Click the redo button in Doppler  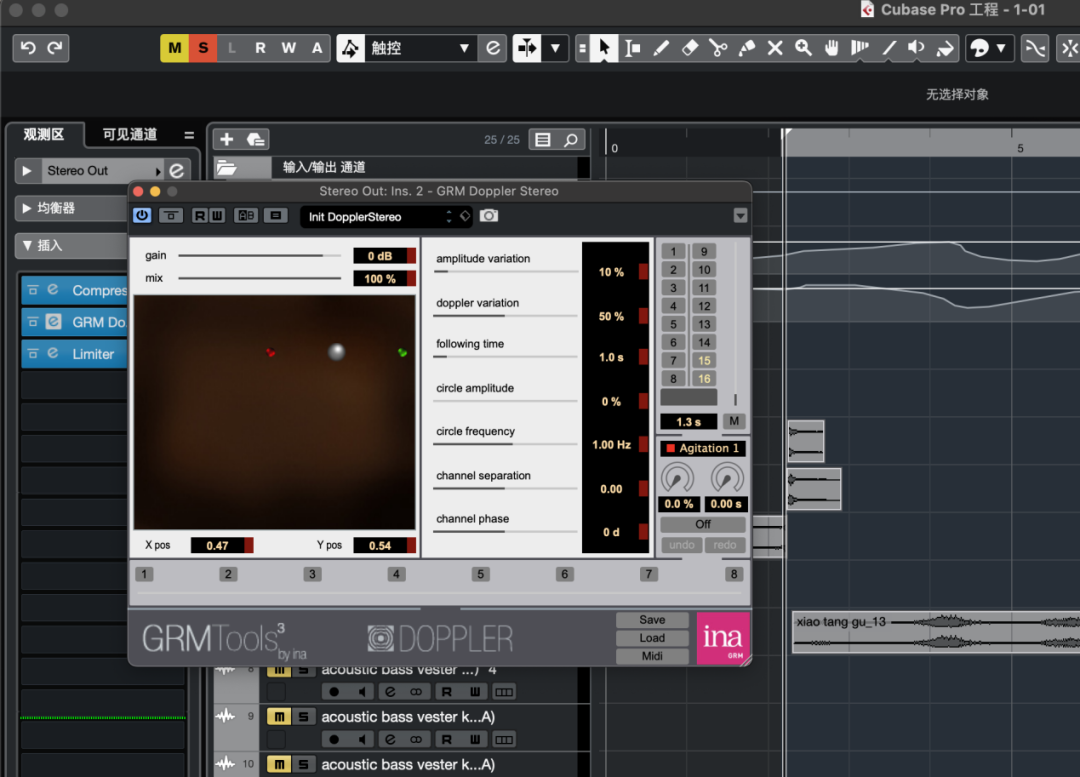pos(725,545)
